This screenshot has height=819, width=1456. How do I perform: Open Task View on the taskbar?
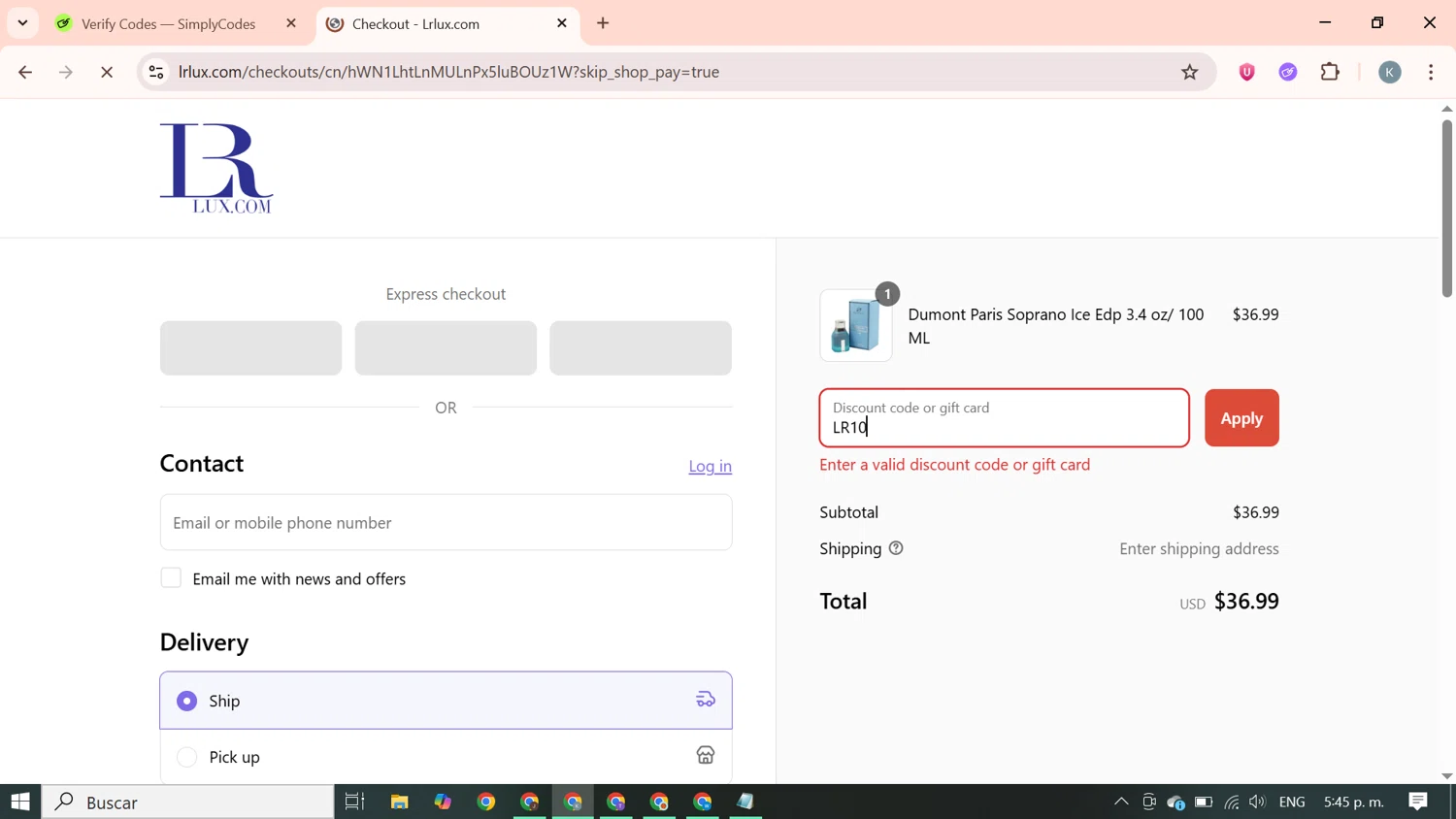coord(354,802)
